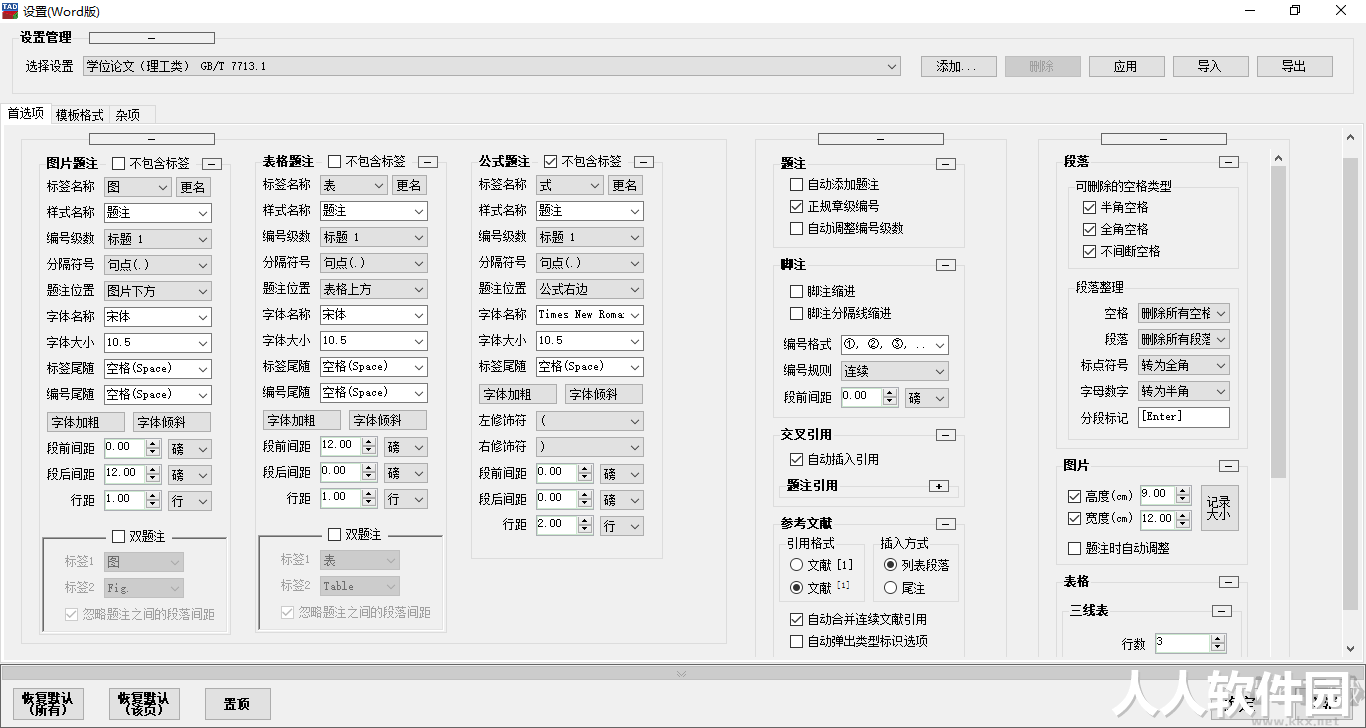Click 更名 button in 表格题注
This screenshot has width=1366, height=728.
tap(409, 186)
